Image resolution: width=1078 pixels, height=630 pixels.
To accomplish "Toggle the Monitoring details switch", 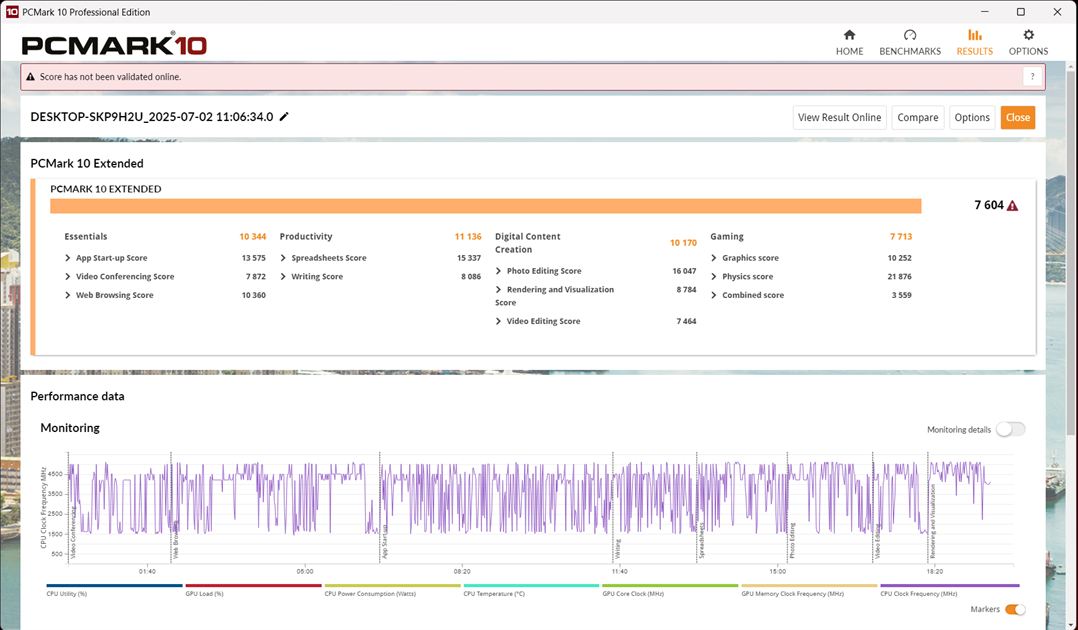I will pos(1010,429).
